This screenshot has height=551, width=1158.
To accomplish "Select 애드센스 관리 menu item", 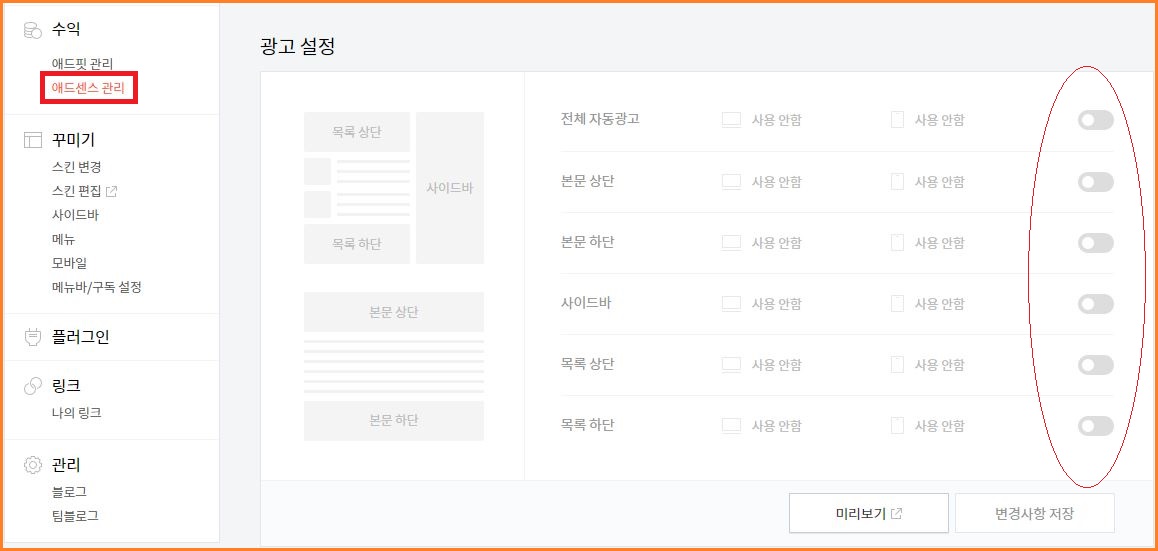I will [x=88, y=89].
